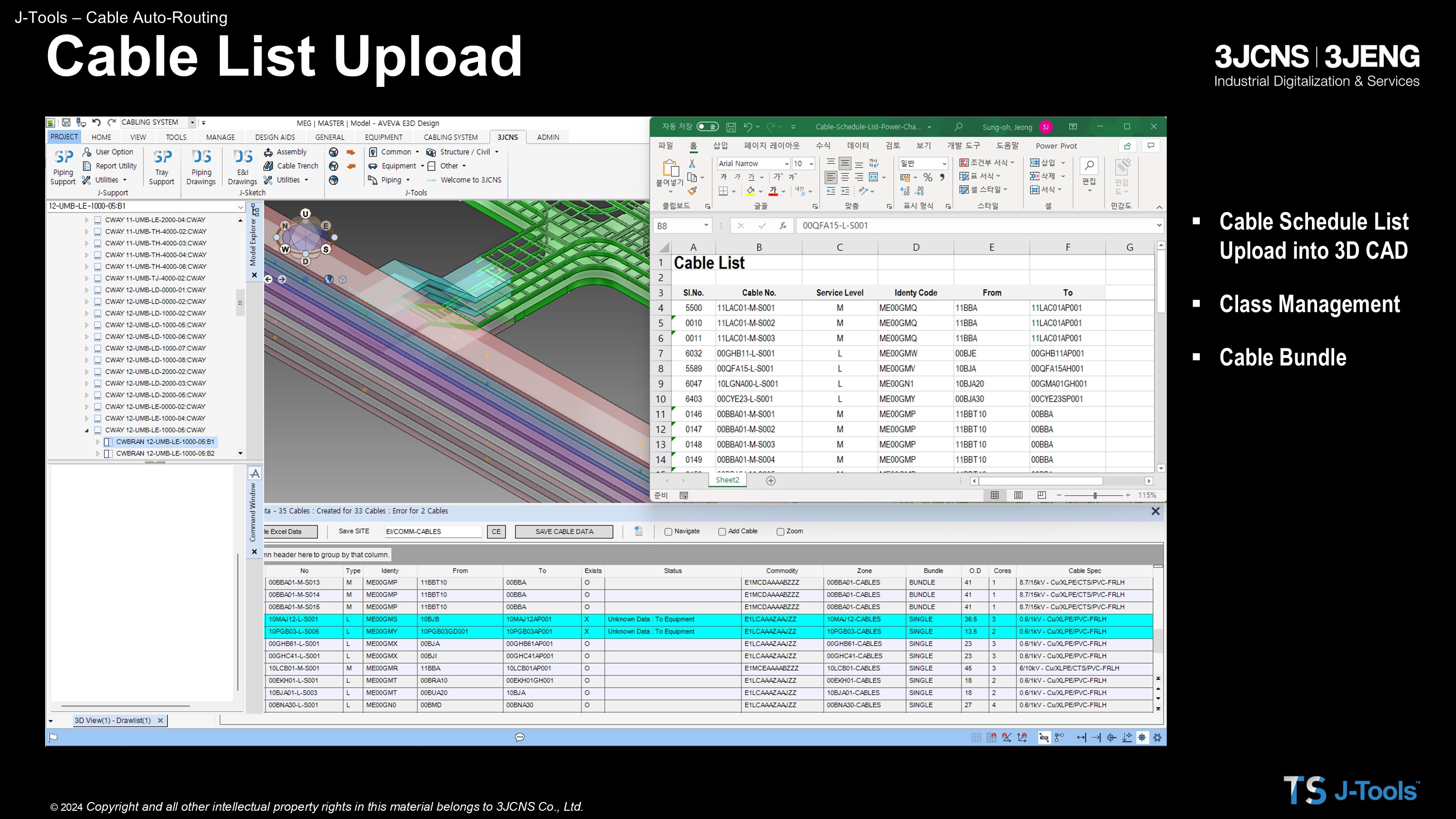Image resolution: width=1456 pixels, height=819 pixels.
Task: Click Excel add new sheet plus icon
Action: (x=770, y=480)
